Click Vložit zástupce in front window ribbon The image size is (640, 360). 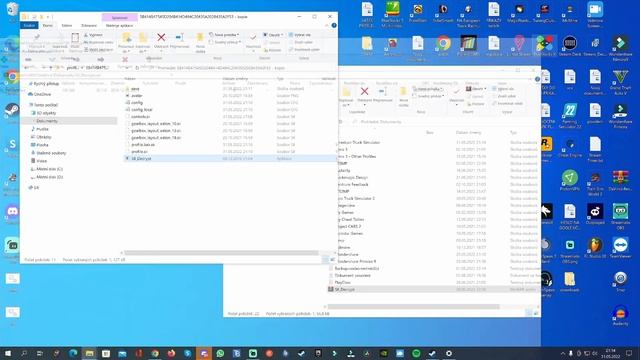point(98,50)
